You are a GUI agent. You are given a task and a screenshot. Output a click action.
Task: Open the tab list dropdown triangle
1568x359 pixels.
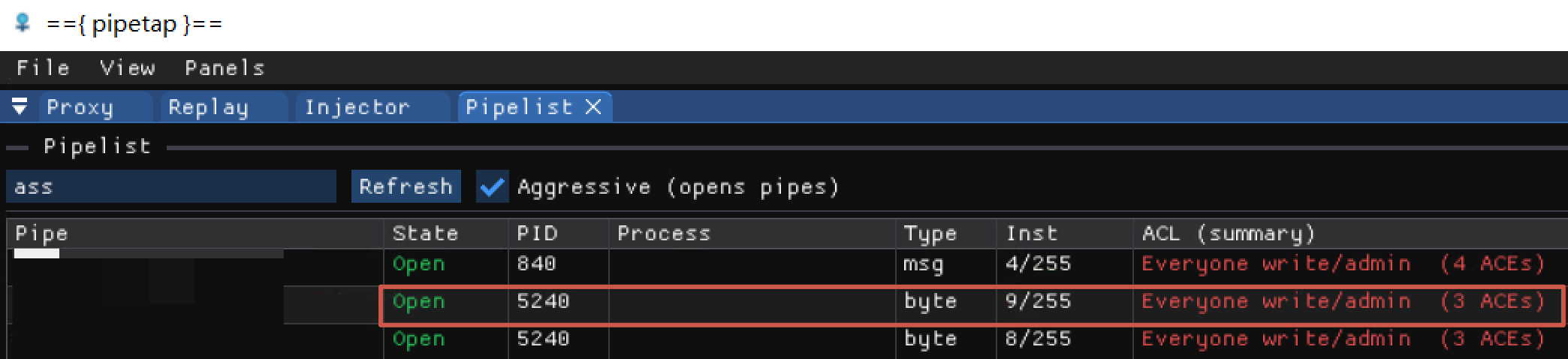(x=20, y=107)
